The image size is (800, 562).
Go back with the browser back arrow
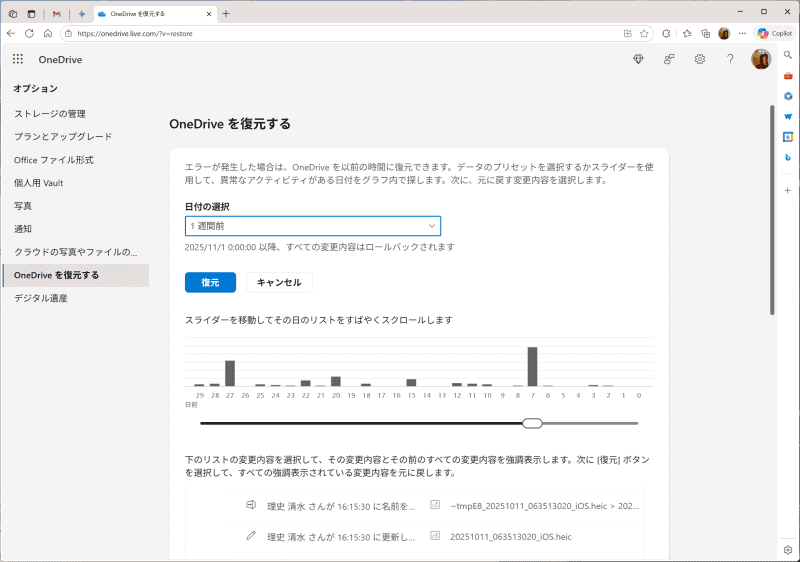[11, 33]
